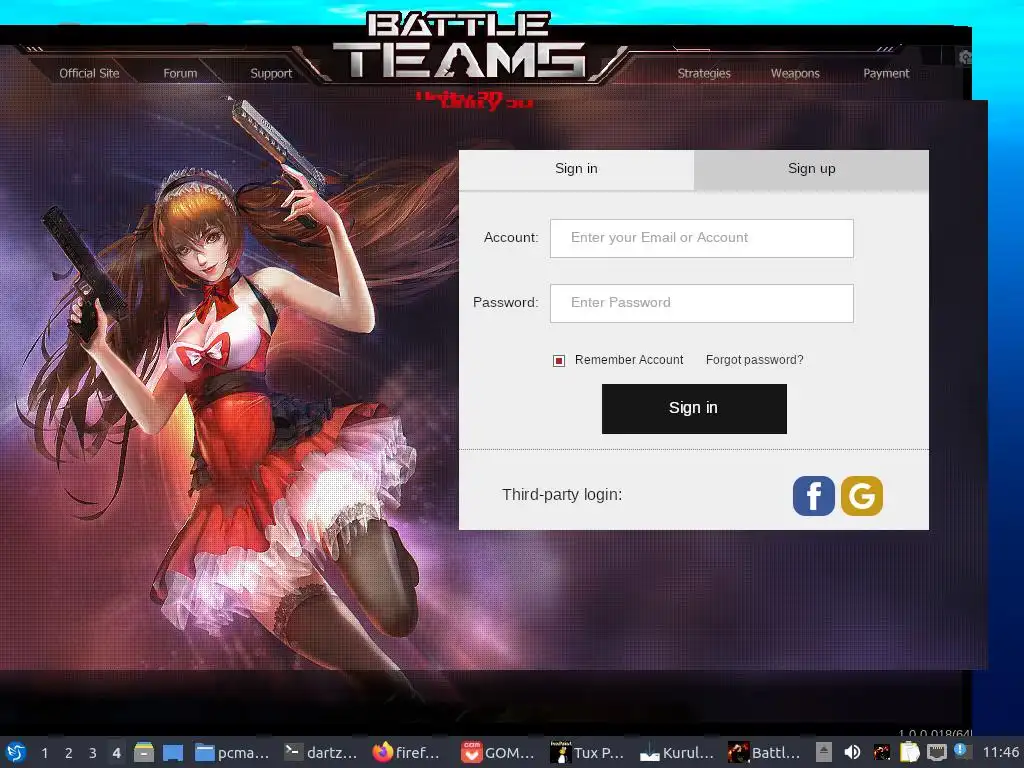Switch to workspace 1 in the pager
The image size is (1024, 768).
pos(44,753)
